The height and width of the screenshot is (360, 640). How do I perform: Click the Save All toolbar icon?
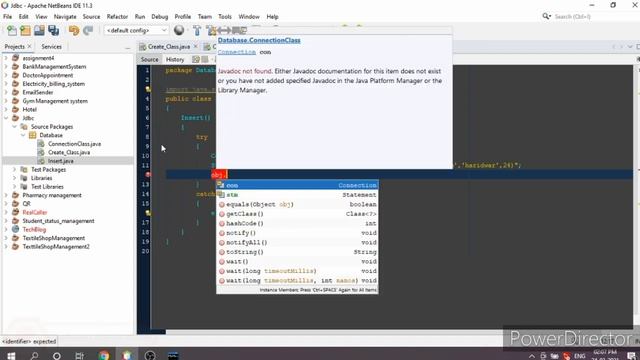(x=53, y=30)
